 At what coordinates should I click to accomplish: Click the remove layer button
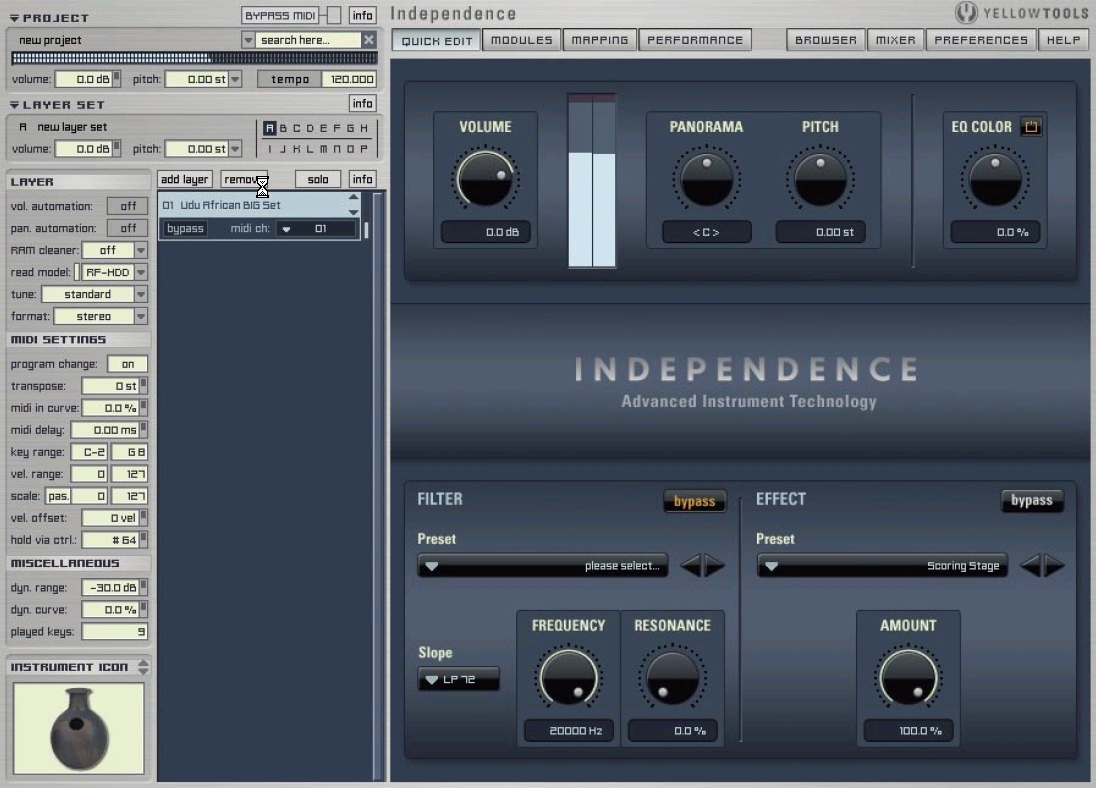[x=244, y=180]
